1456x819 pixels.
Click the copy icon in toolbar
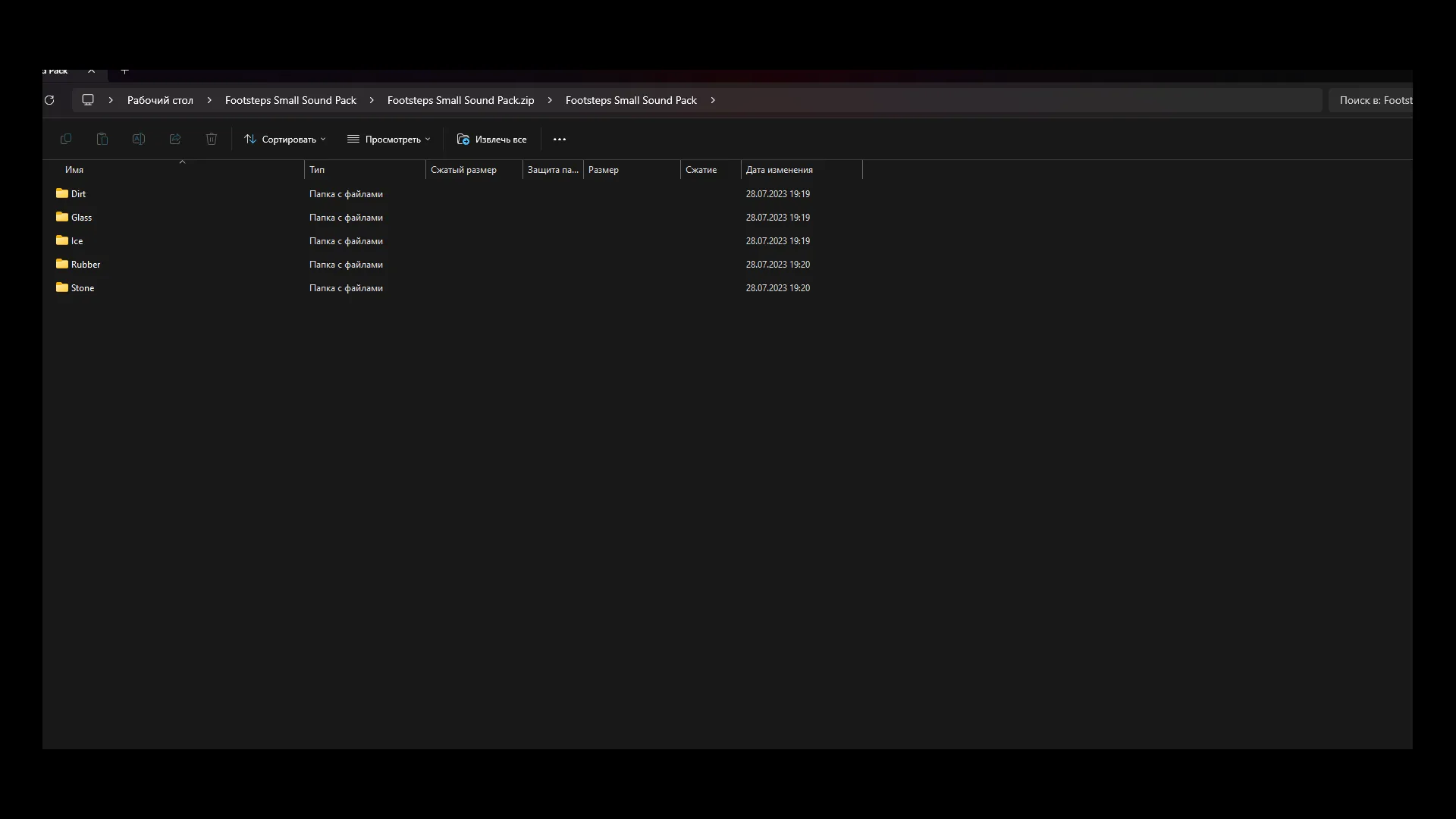point(66,139)
